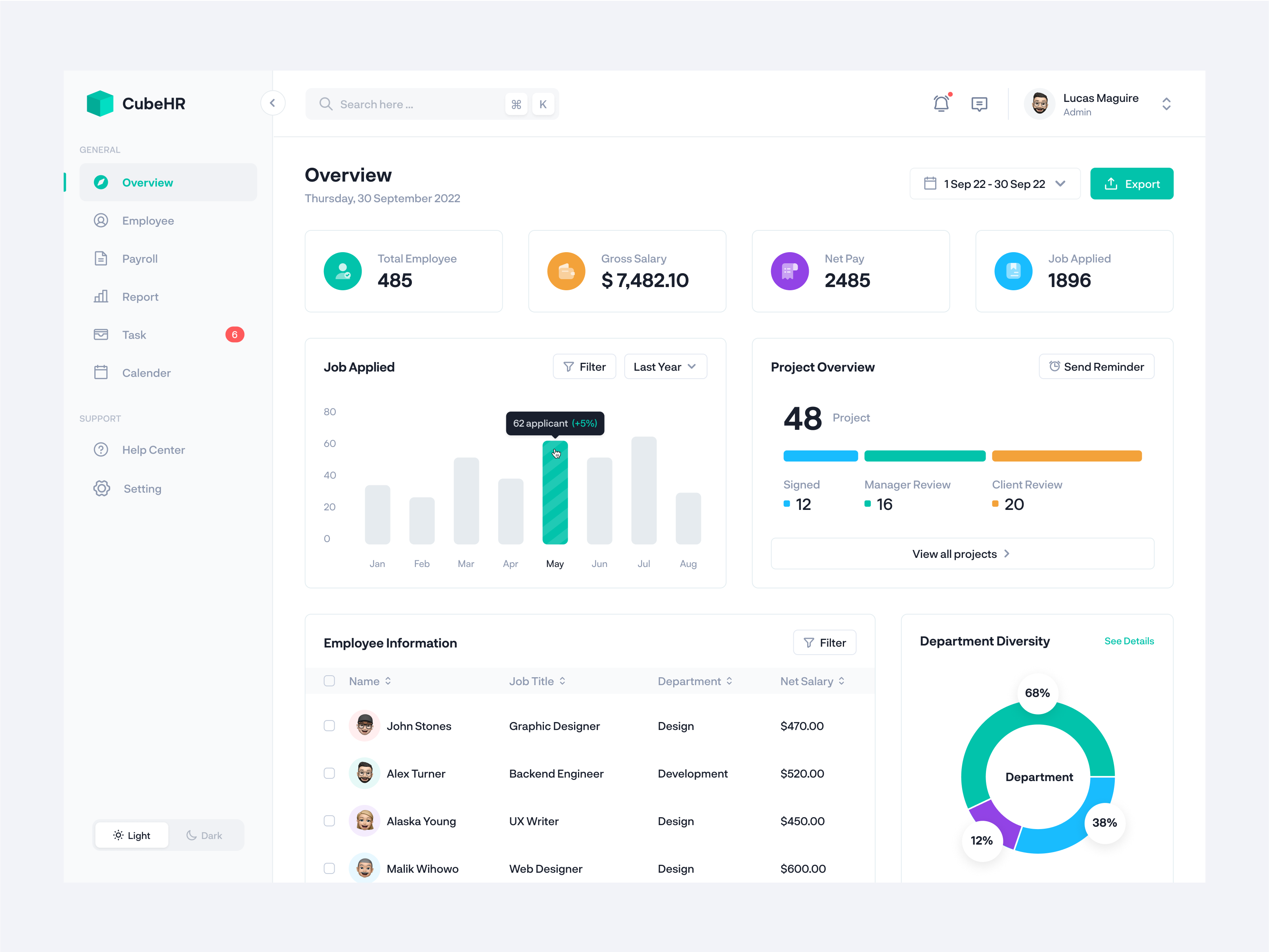Select the Payroll sidebar icon

point(101,258)
